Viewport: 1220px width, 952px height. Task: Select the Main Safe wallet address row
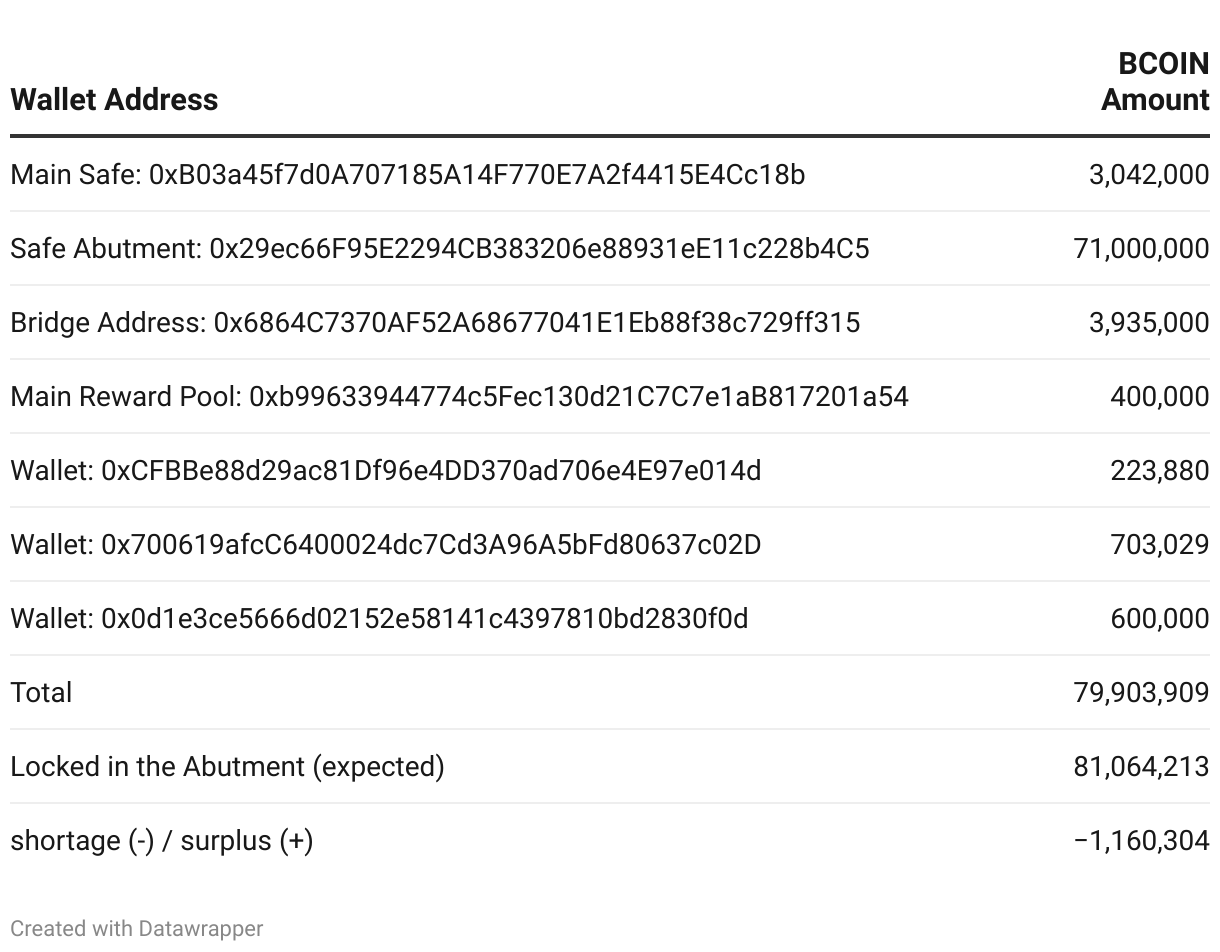407,175
